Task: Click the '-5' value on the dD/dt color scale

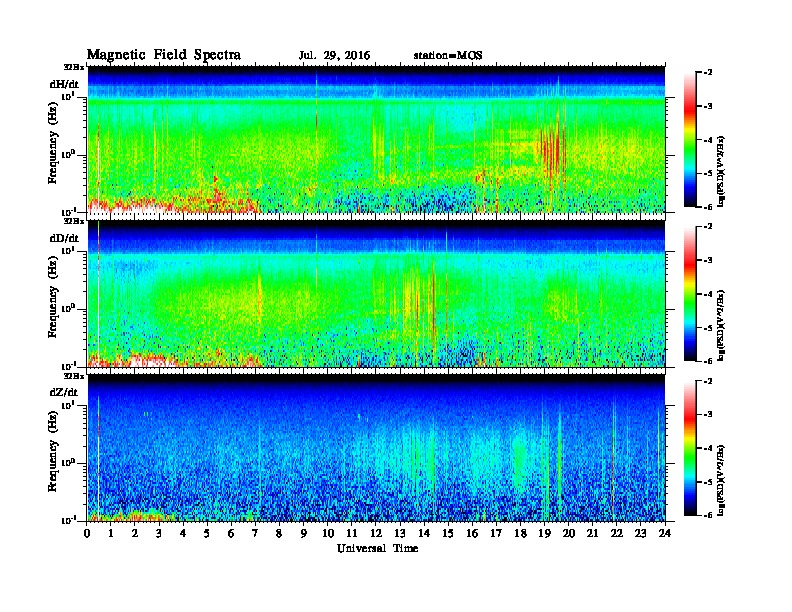Action: pyautogui.click(x=708, y=328)
